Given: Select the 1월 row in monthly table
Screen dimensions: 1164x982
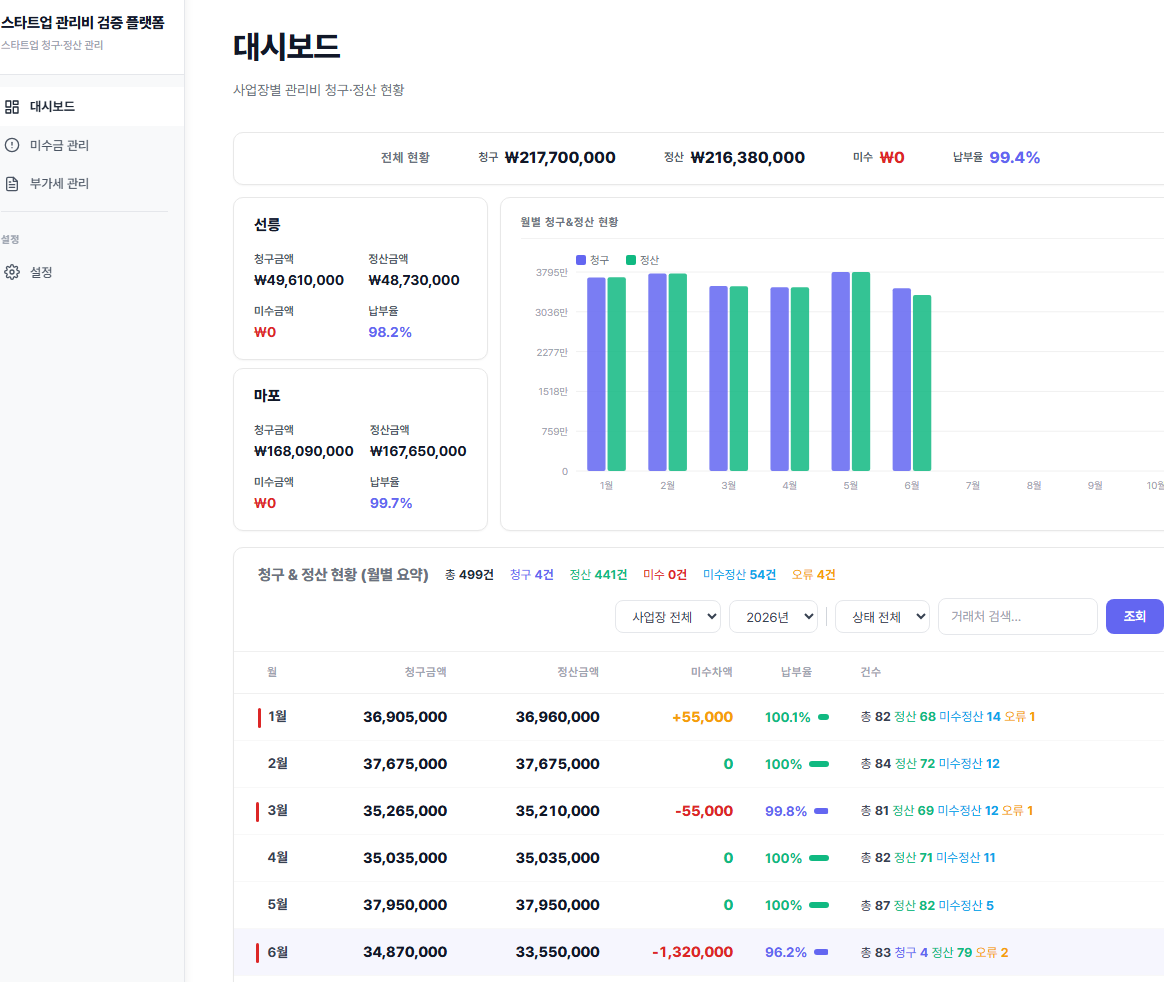Looking at the screenshot, I should tap(699, 717).
